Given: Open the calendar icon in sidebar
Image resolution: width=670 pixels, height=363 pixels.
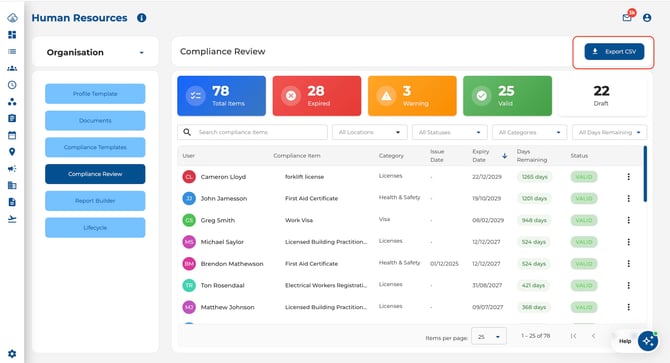Looking at the screenshot, I should pos(12,135).
